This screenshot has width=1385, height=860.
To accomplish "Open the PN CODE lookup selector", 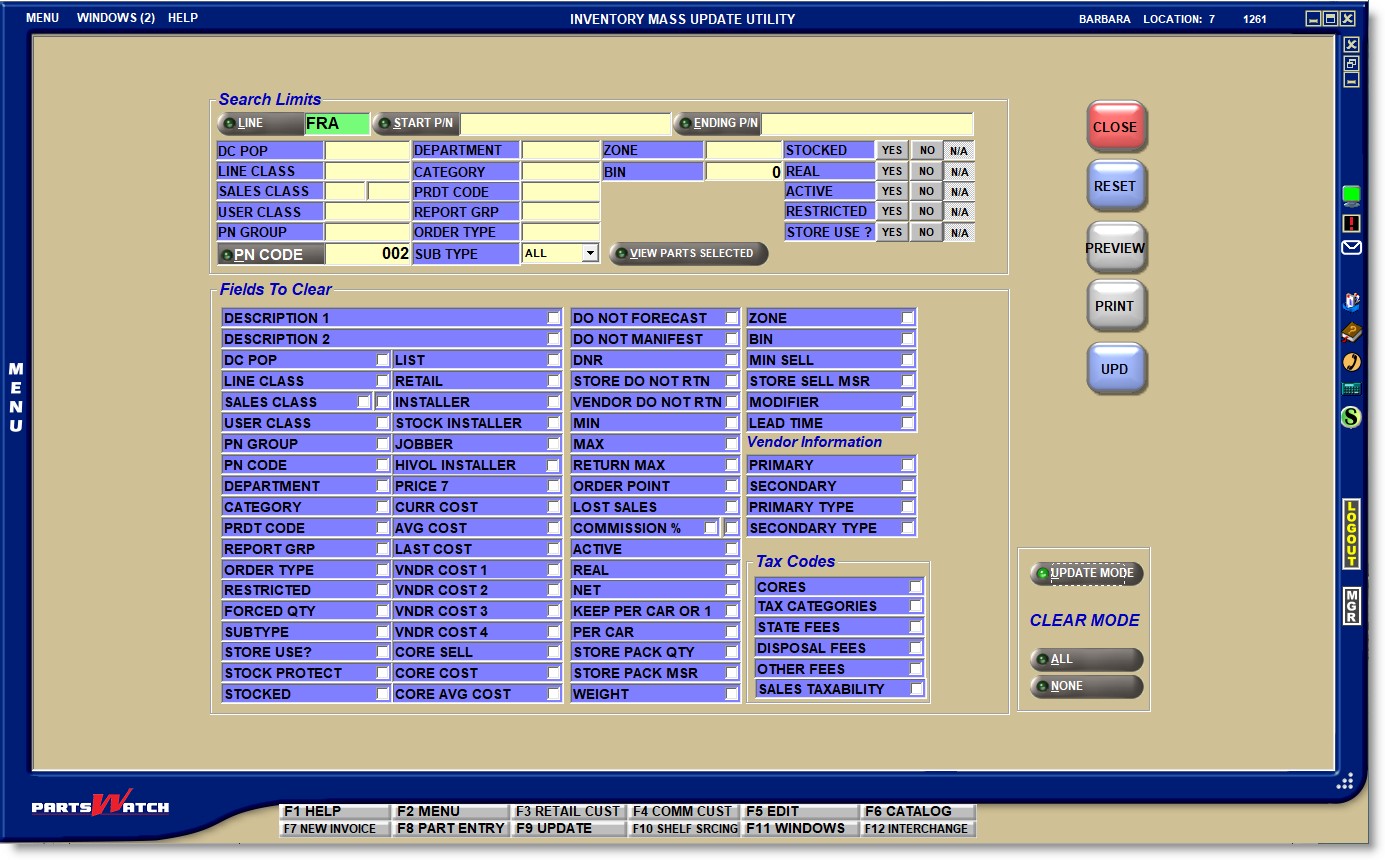I will click(x=270, y=255).
